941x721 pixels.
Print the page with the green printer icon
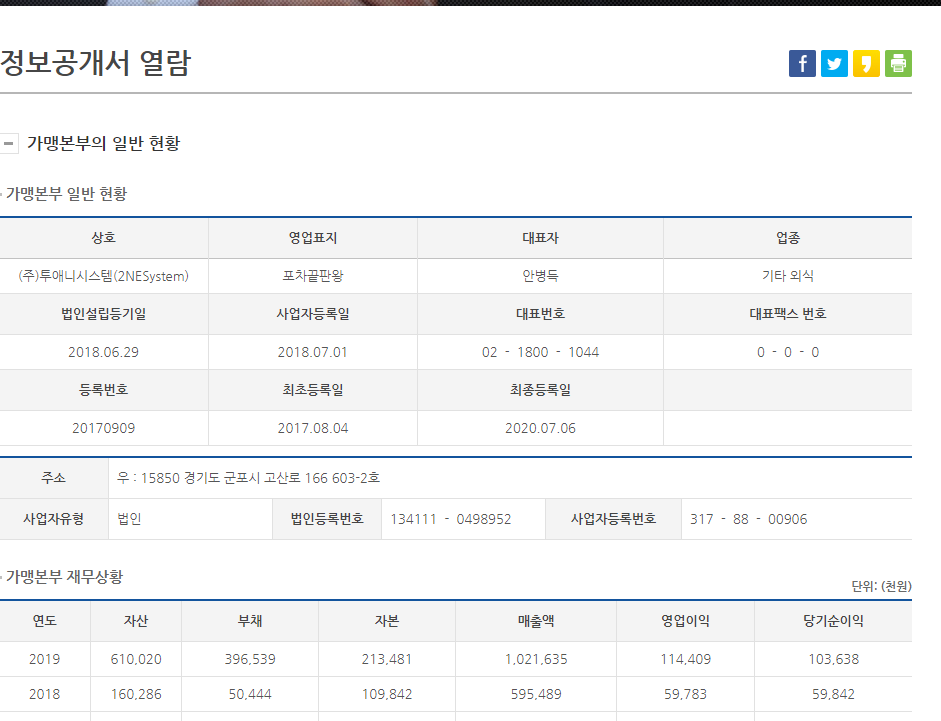[898, 63]
